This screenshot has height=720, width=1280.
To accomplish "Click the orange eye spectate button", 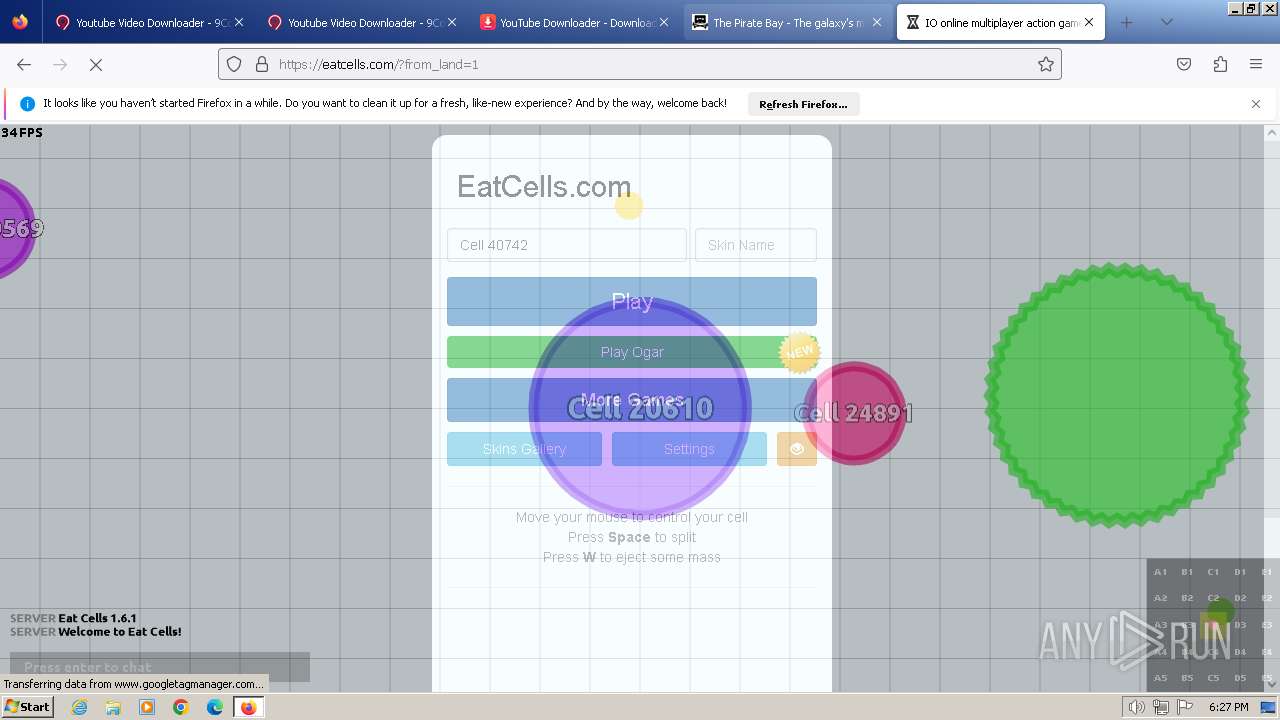I will 797,449.
